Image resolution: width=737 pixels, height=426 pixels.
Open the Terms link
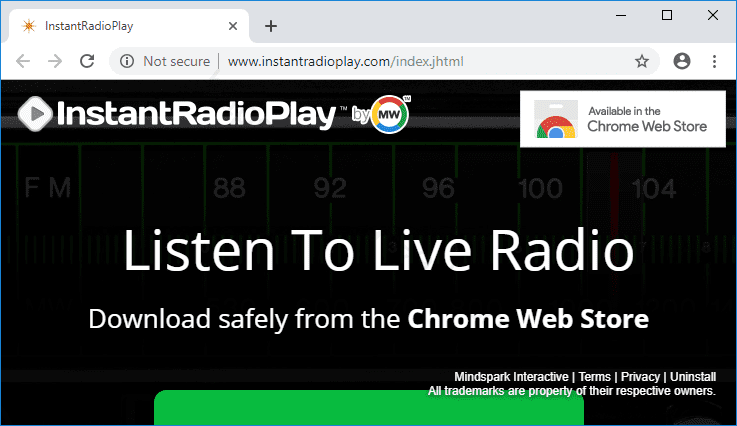pos(594,377)
